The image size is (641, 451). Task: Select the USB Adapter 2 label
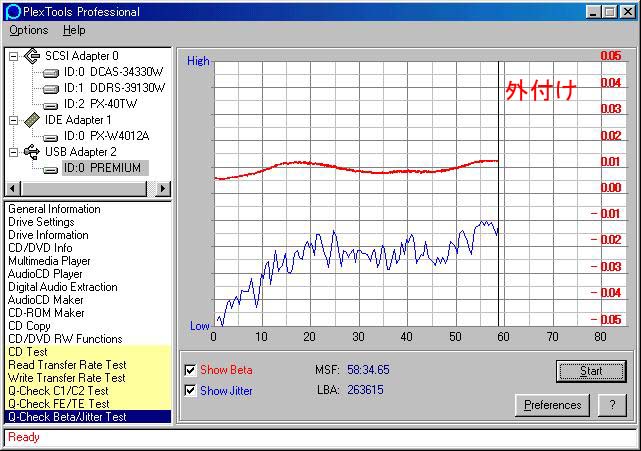(x=81, y=152)
